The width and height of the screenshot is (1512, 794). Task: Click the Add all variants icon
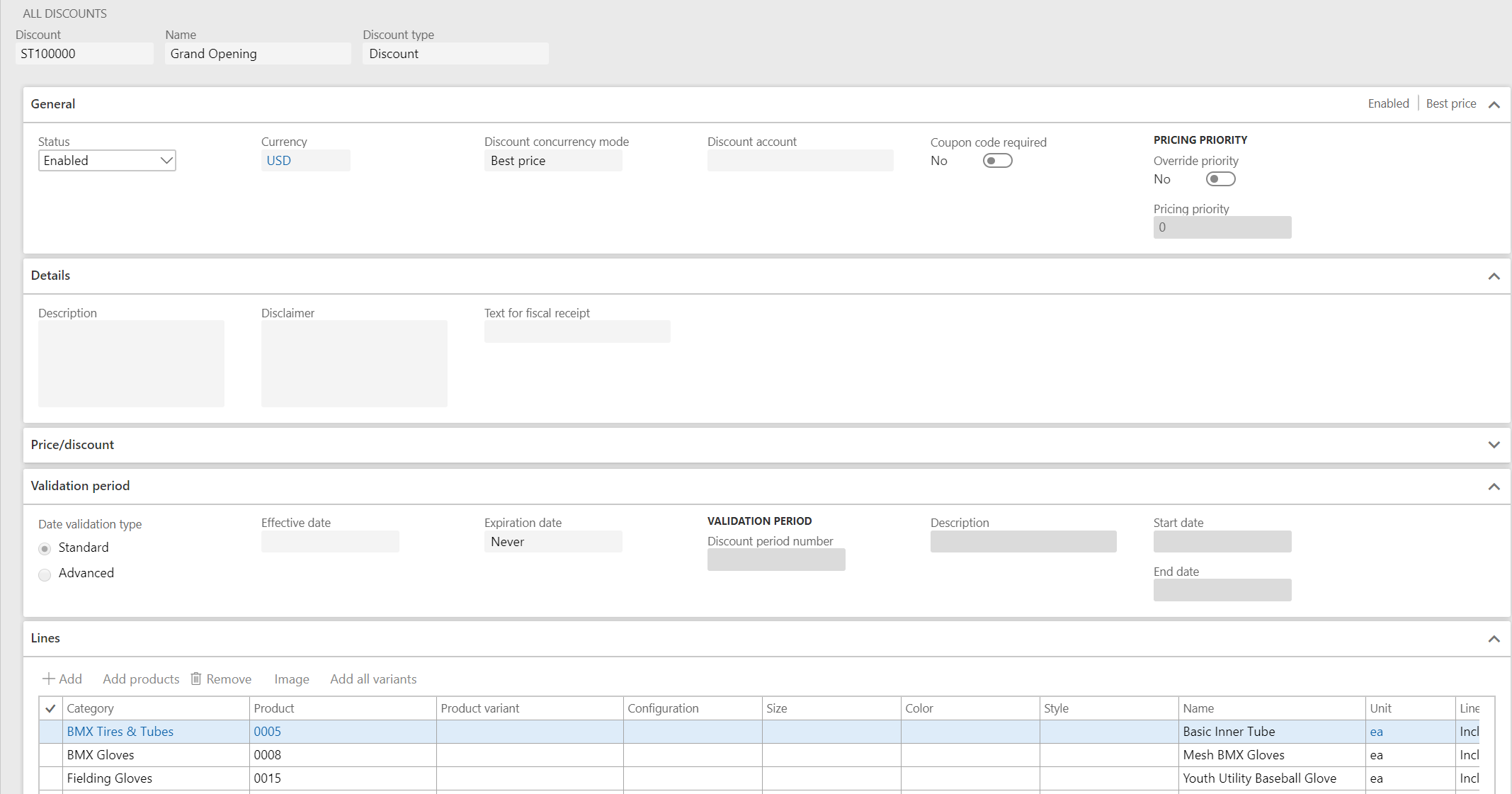372,679
